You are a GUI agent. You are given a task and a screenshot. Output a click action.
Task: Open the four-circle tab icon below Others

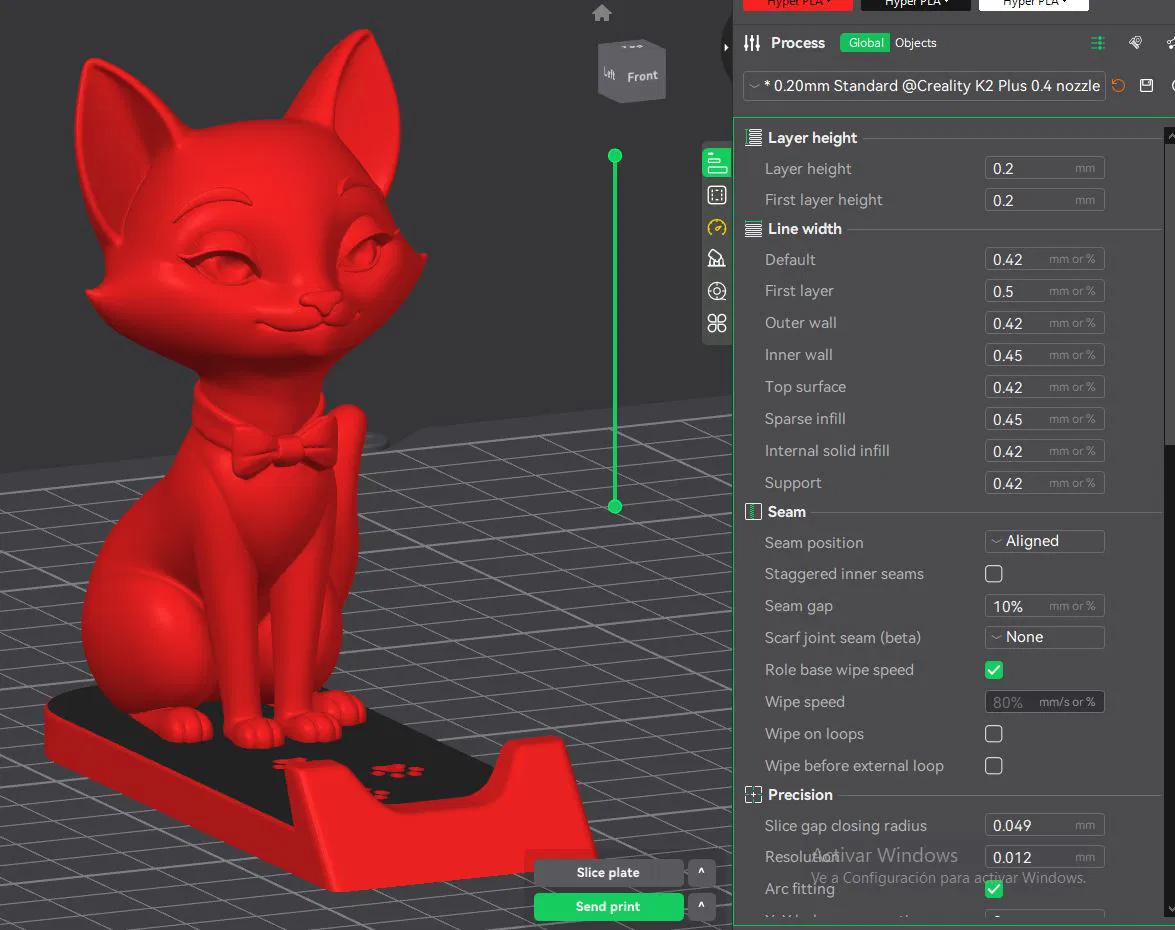tap(716, 323)
